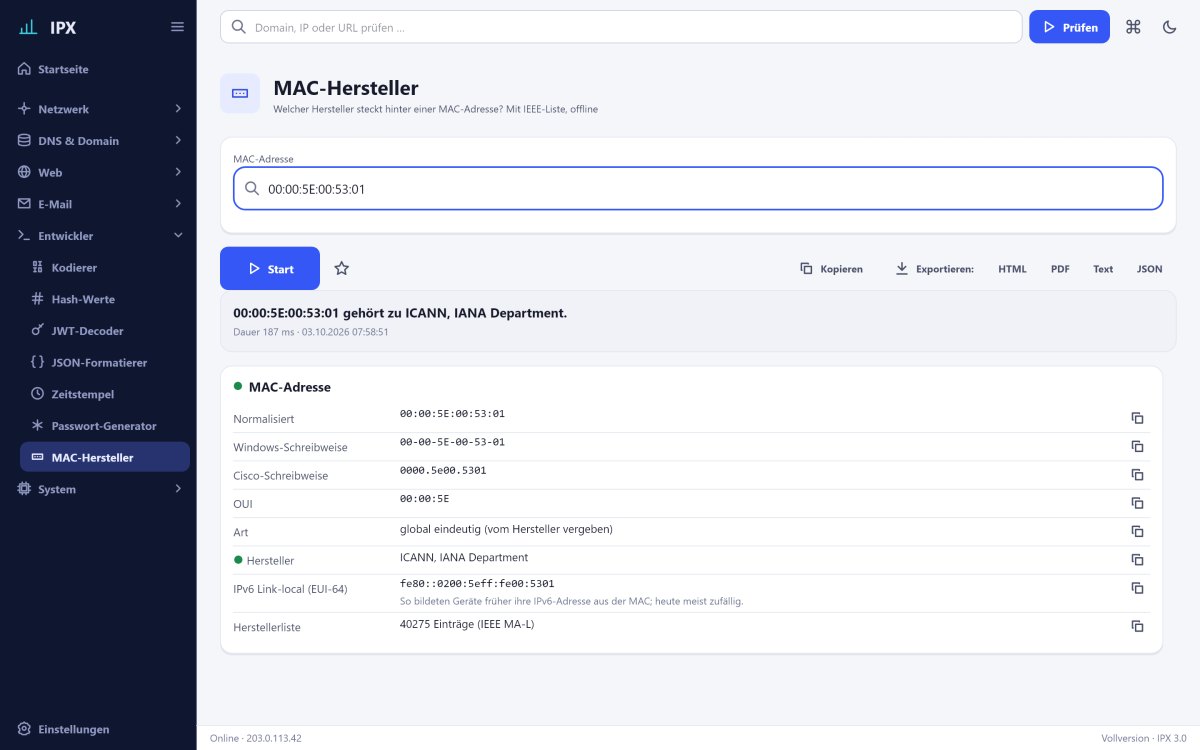1200x750 pixels.
Task: Export the result as Text
Action: (1103, 269)
